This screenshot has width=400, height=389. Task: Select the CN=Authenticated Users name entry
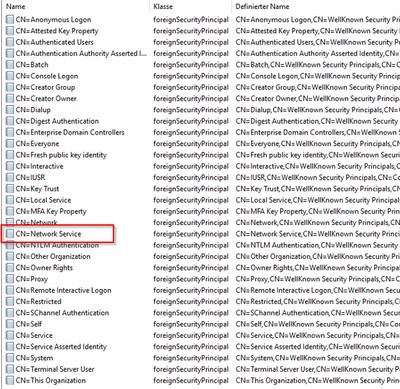click(55, 42)
